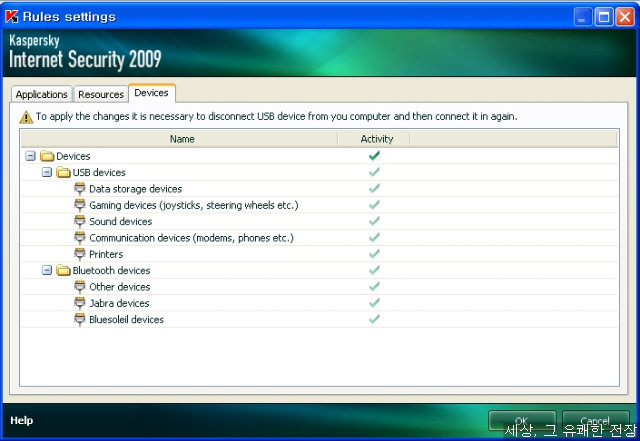The height and width of the screenshot is (441, 640).
Task: Toggle the activity checkmark for Devices
Action: tap(374, 156)
